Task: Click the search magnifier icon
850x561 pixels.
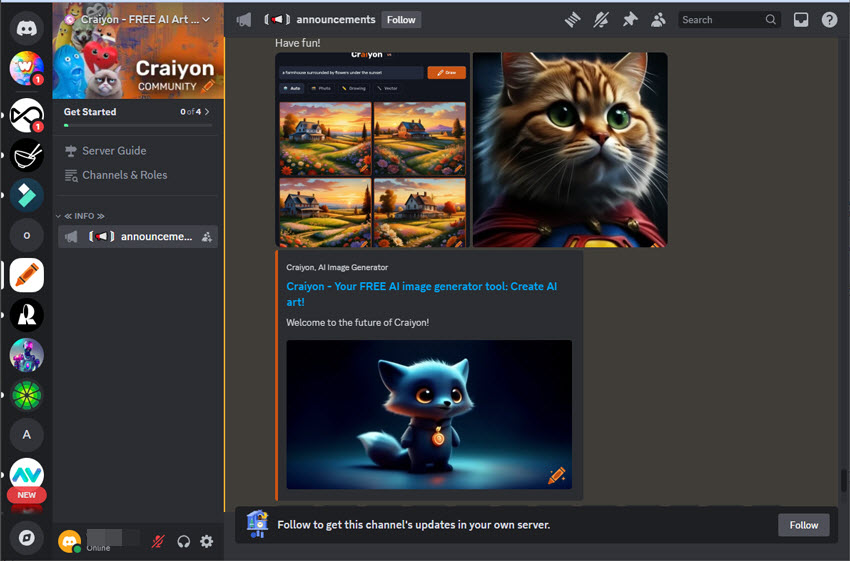Action: click(x=770, y=20)
